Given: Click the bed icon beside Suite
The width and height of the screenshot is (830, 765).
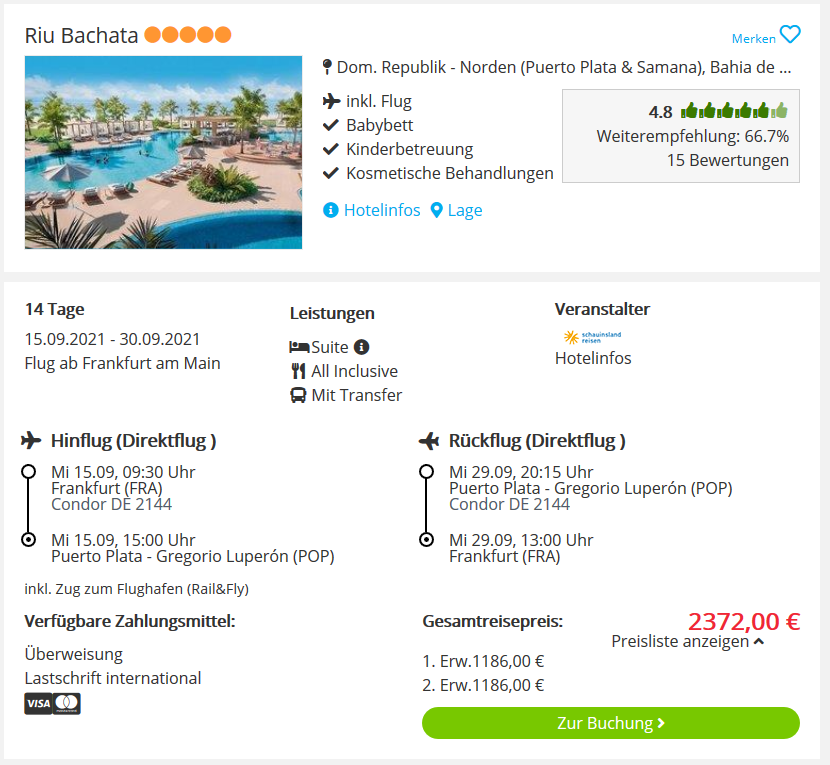Looking at the screenshot, I should pos(298,347).
